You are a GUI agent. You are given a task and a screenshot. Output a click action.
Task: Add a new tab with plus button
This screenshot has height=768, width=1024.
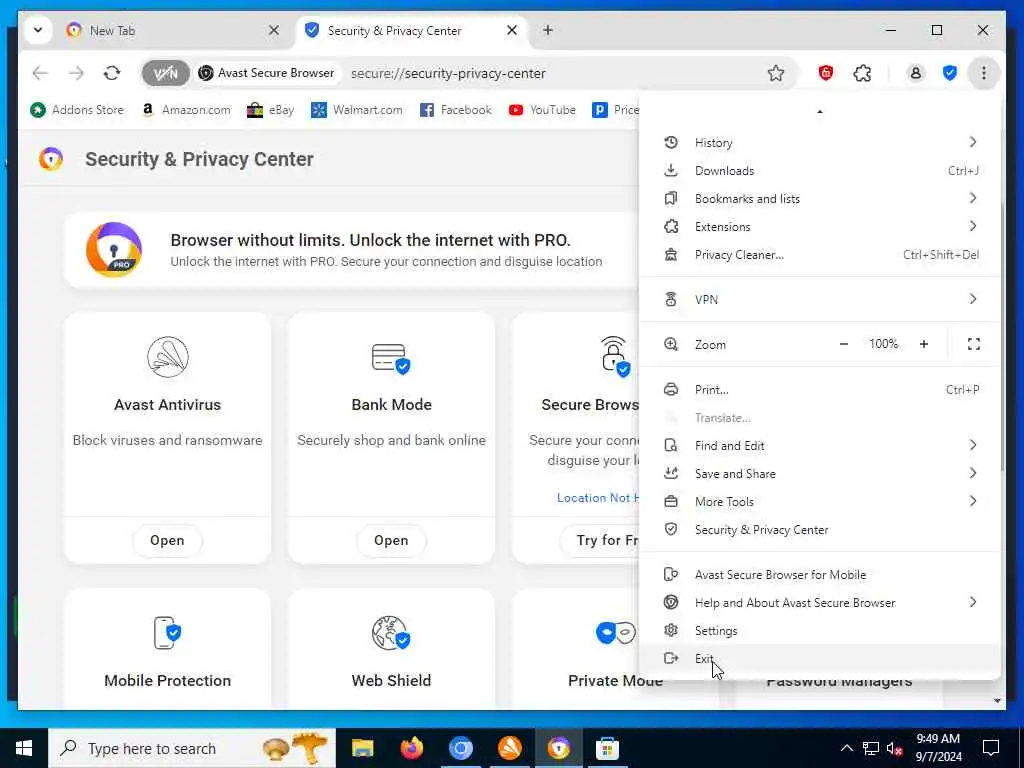[x=548, y=30]
